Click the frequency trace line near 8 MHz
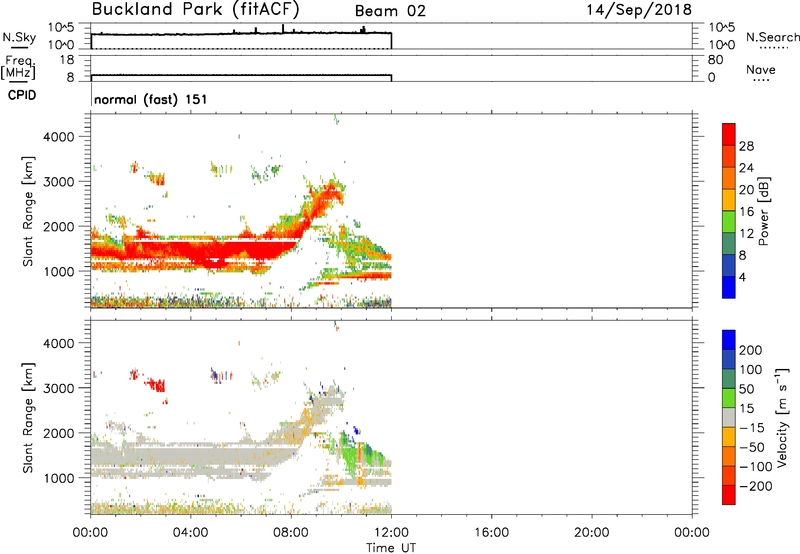This screenshot has width=800, height=554. click(x=241, y=75)
